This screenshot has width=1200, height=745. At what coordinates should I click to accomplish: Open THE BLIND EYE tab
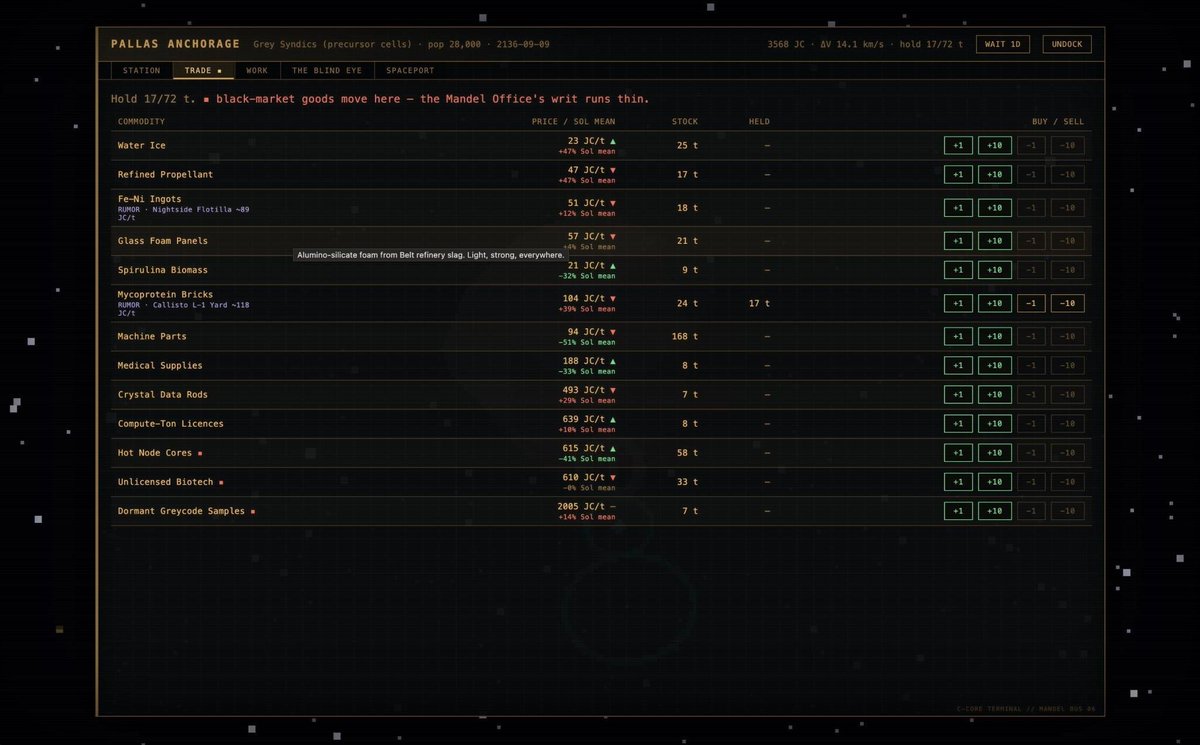tap(327, 71)
